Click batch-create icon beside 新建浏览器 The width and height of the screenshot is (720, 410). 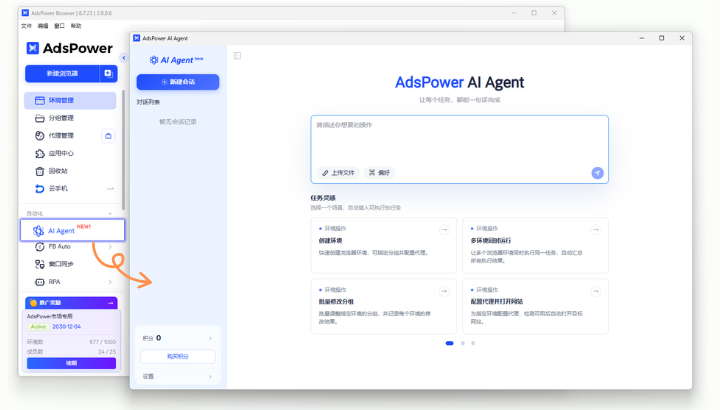click(x=108, y=73)
